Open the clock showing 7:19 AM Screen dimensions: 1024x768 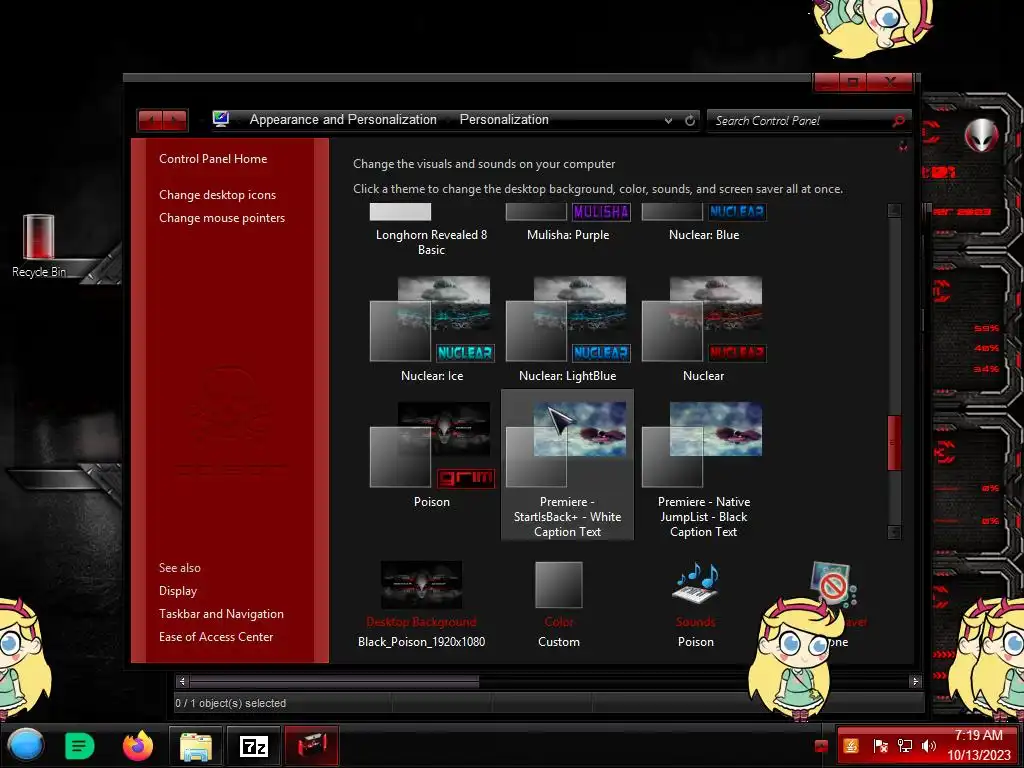coord(978,745)
